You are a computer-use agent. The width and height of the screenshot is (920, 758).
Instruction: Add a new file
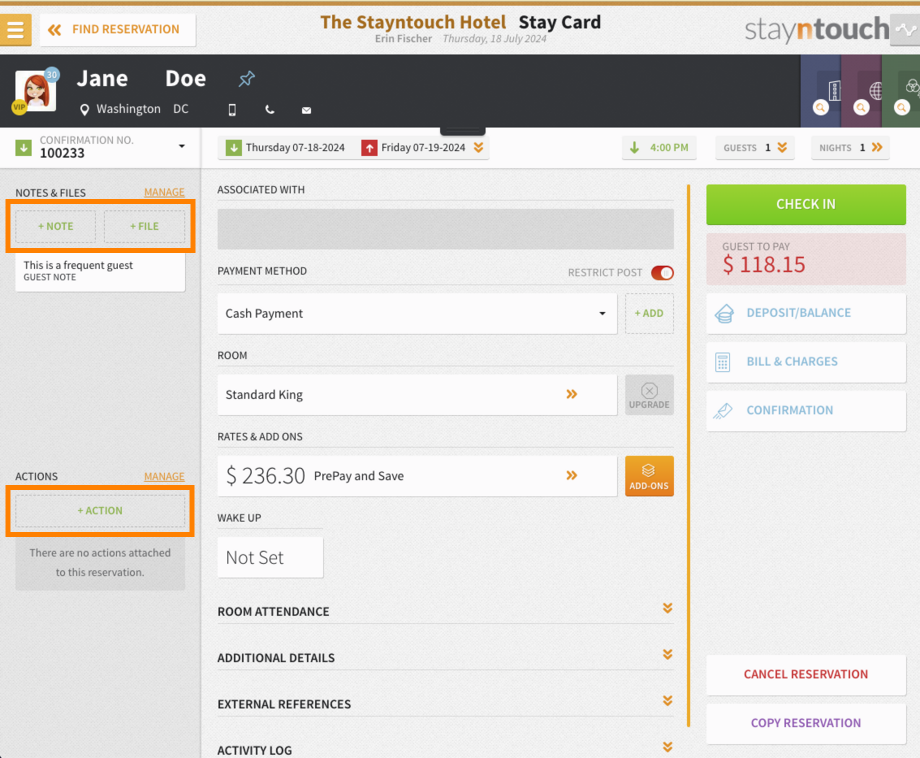pyautogui.click(x=144, y=226)
